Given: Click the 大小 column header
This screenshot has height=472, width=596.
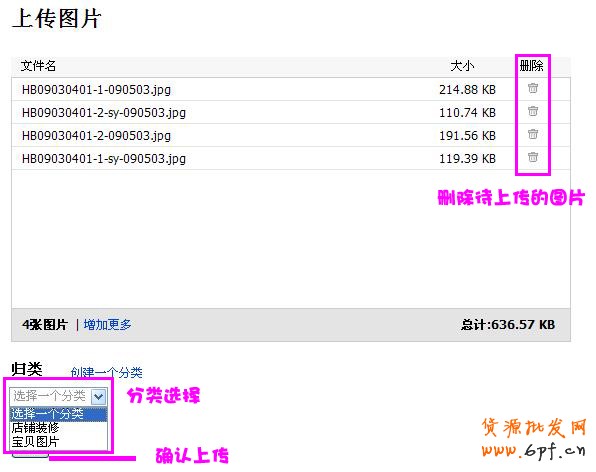Looking at the screenshot, I should [462, 66].
